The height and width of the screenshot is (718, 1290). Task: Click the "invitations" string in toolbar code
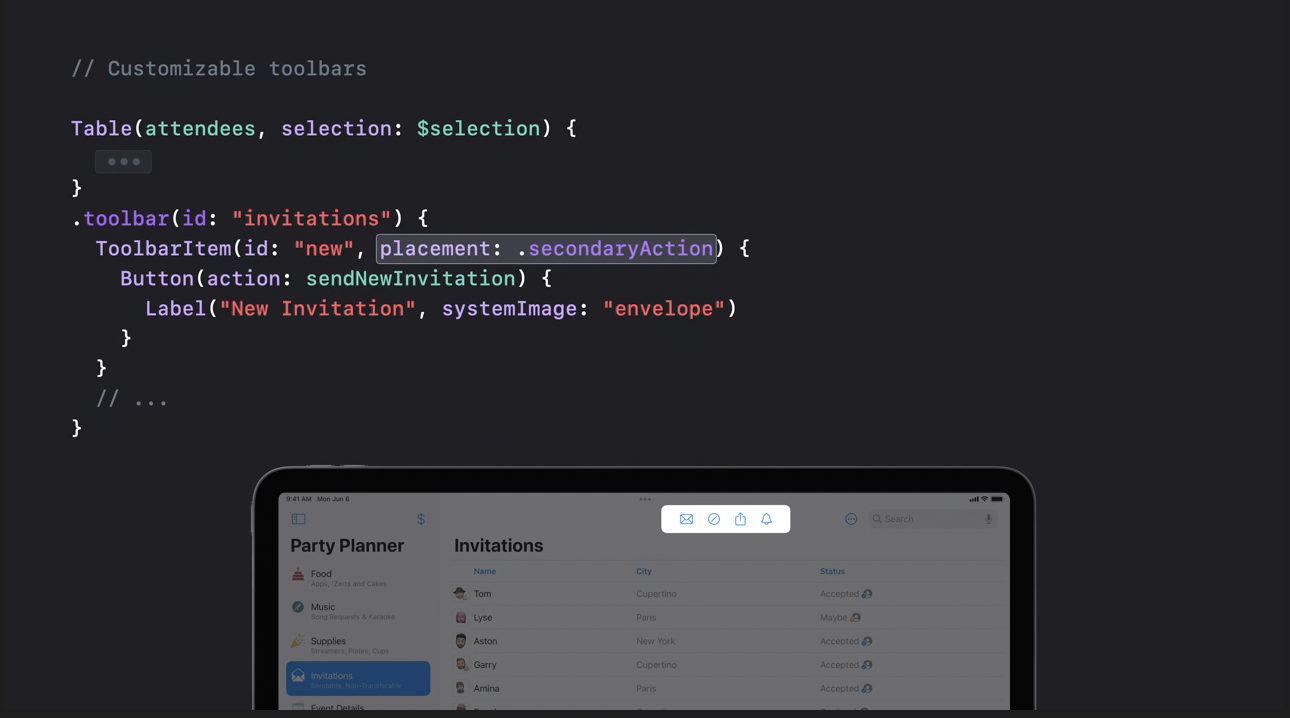pyautogui.click(x=311, y=219)
